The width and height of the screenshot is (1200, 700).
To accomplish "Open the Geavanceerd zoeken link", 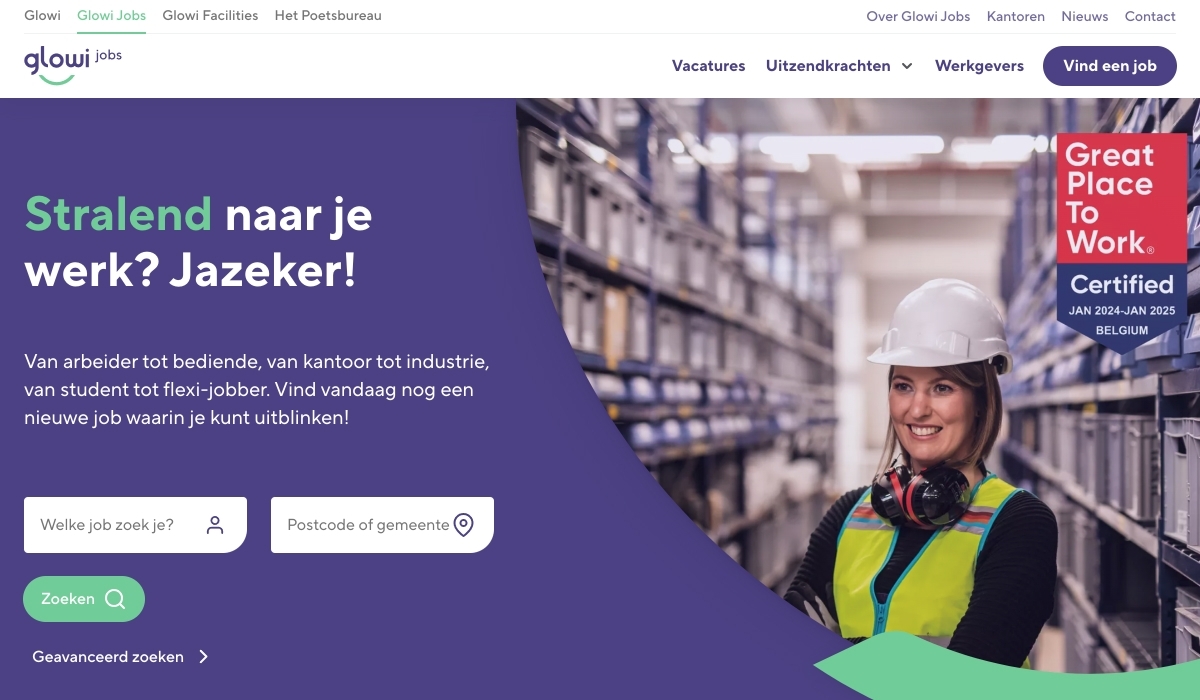I will (x=108, y=657).
